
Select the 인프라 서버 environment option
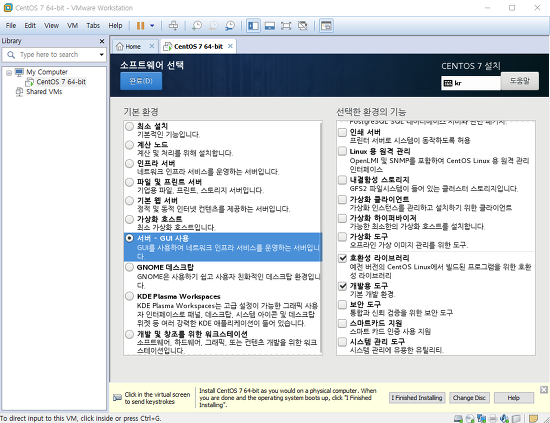click(x=129, y=163)
